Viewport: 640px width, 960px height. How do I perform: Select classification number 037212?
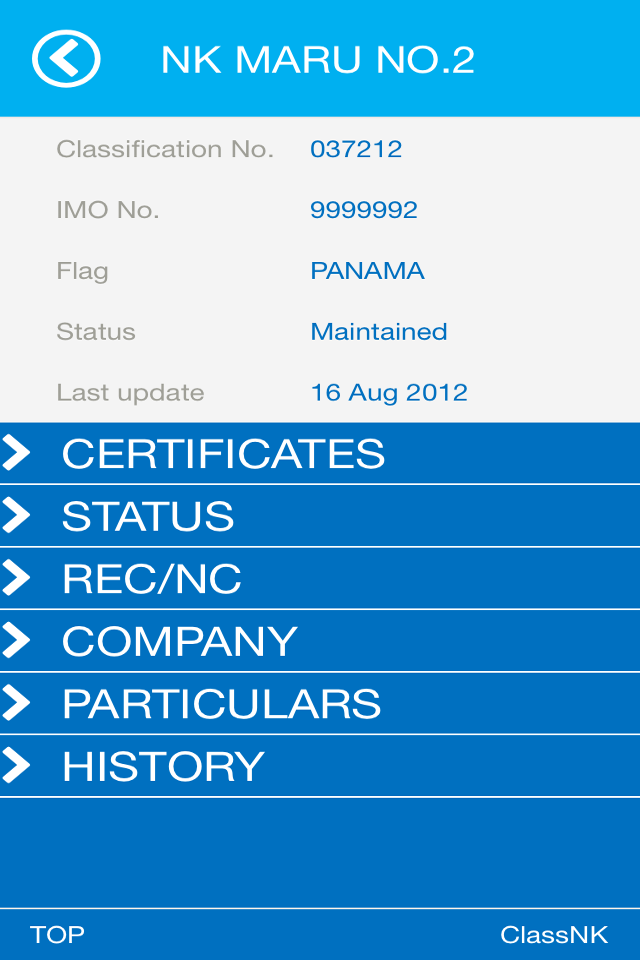356,149
